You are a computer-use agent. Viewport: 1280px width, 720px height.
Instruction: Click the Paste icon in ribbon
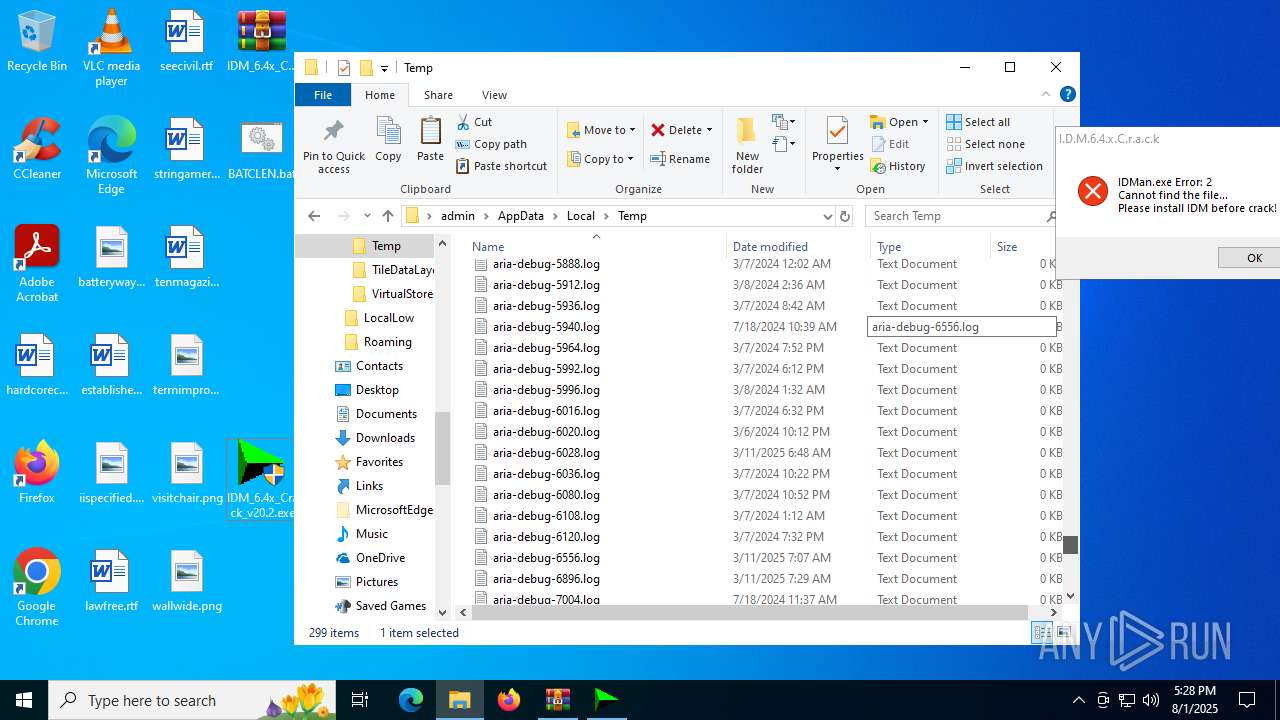[x=430, y=139]
